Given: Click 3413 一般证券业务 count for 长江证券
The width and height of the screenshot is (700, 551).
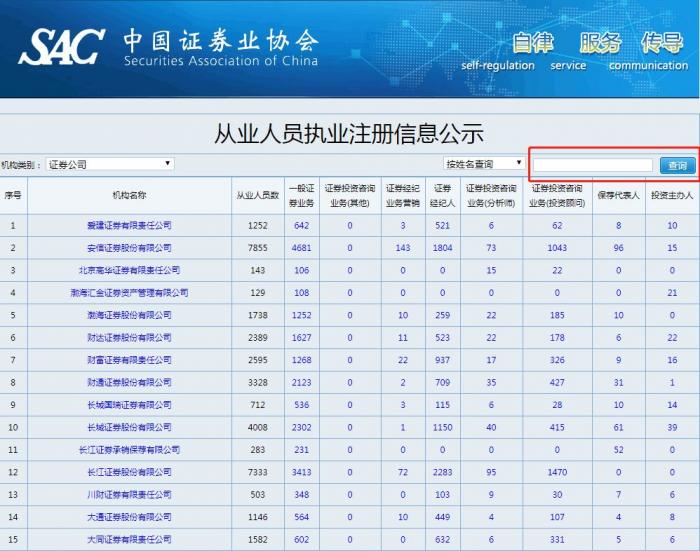Looking at the screenshot, I should point(301,472).
